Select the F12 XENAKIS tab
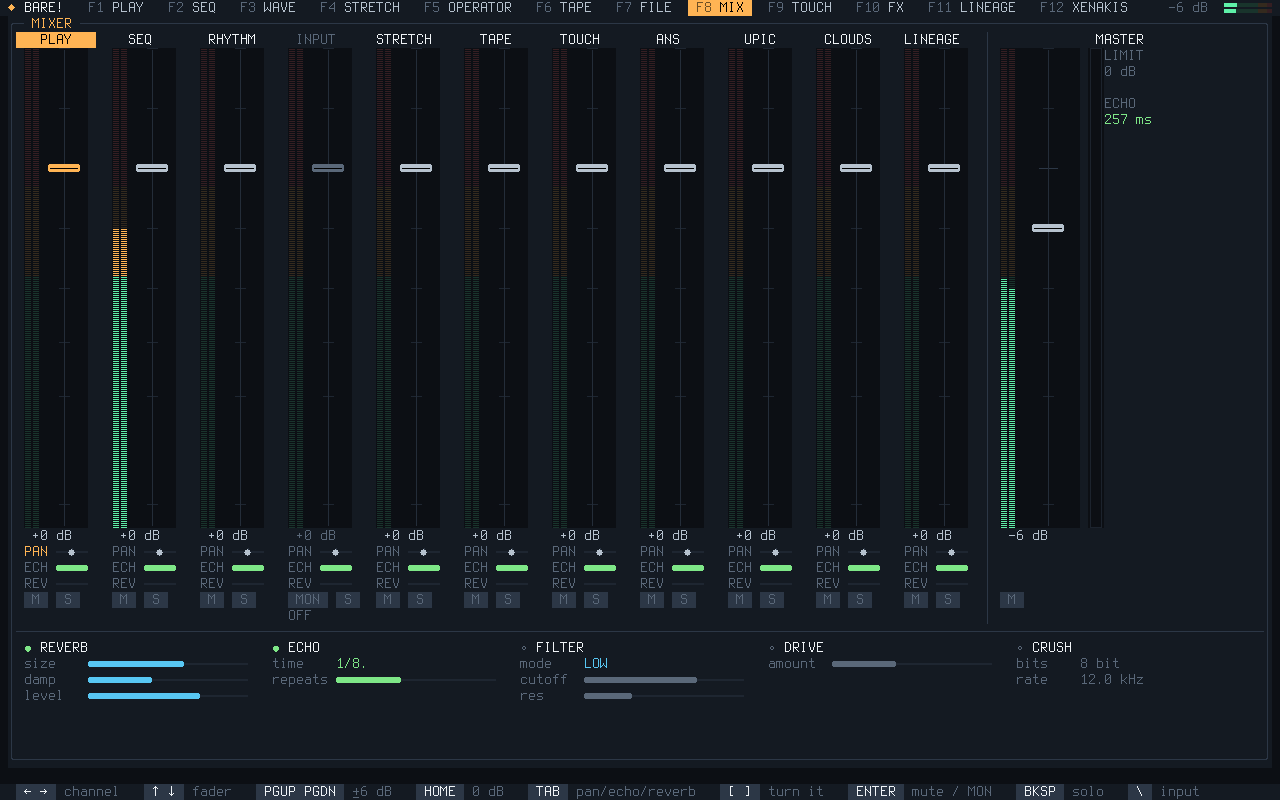This screenshot has width=1280, height=800. tap(1084, 8)
